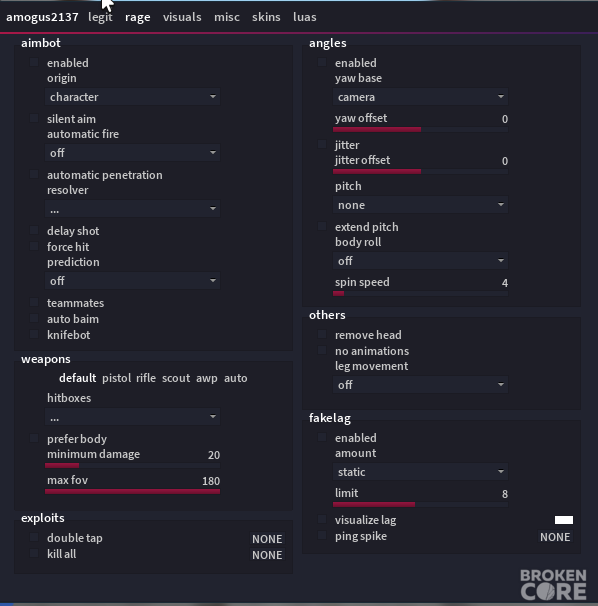Toggle knifebot checkbox

coord(34,334)
